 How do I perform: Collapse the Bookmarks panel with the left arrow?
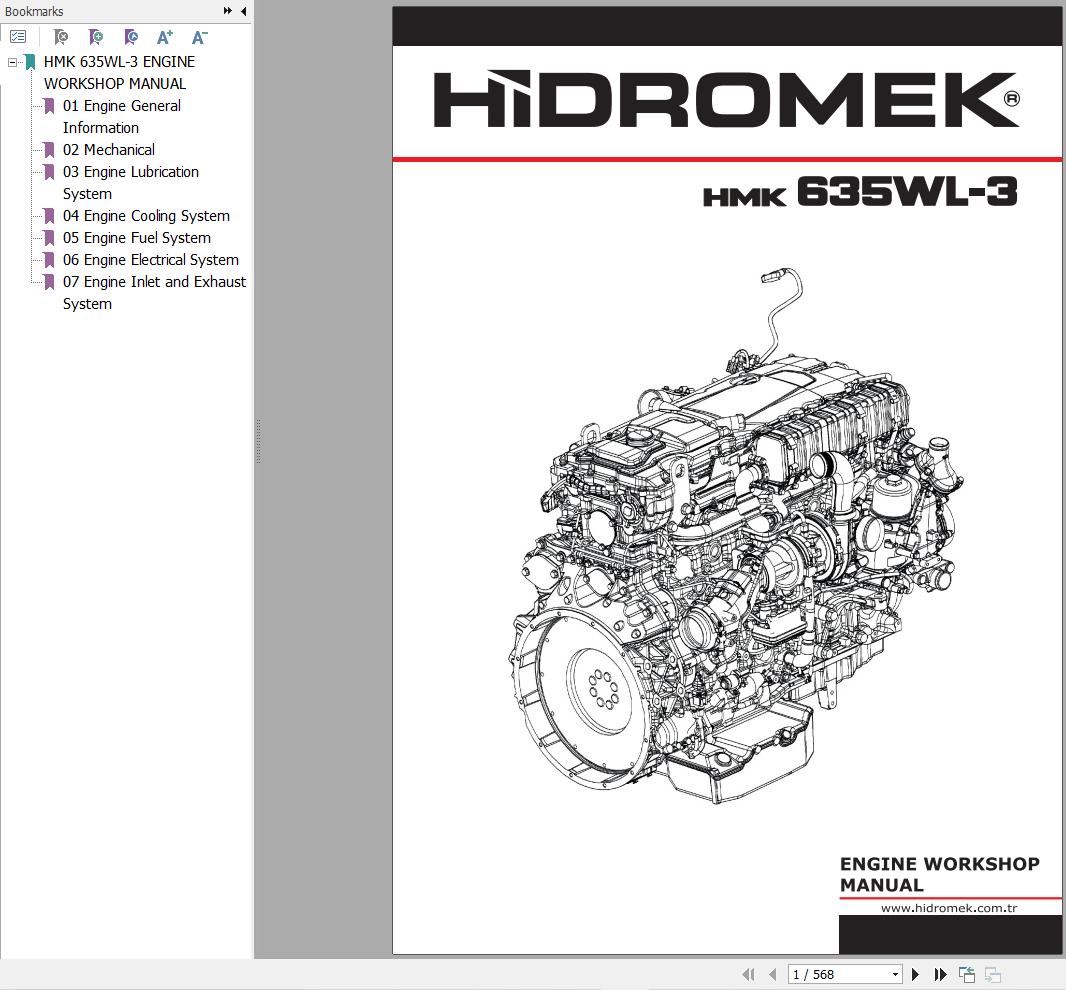[x=243, y=11]
